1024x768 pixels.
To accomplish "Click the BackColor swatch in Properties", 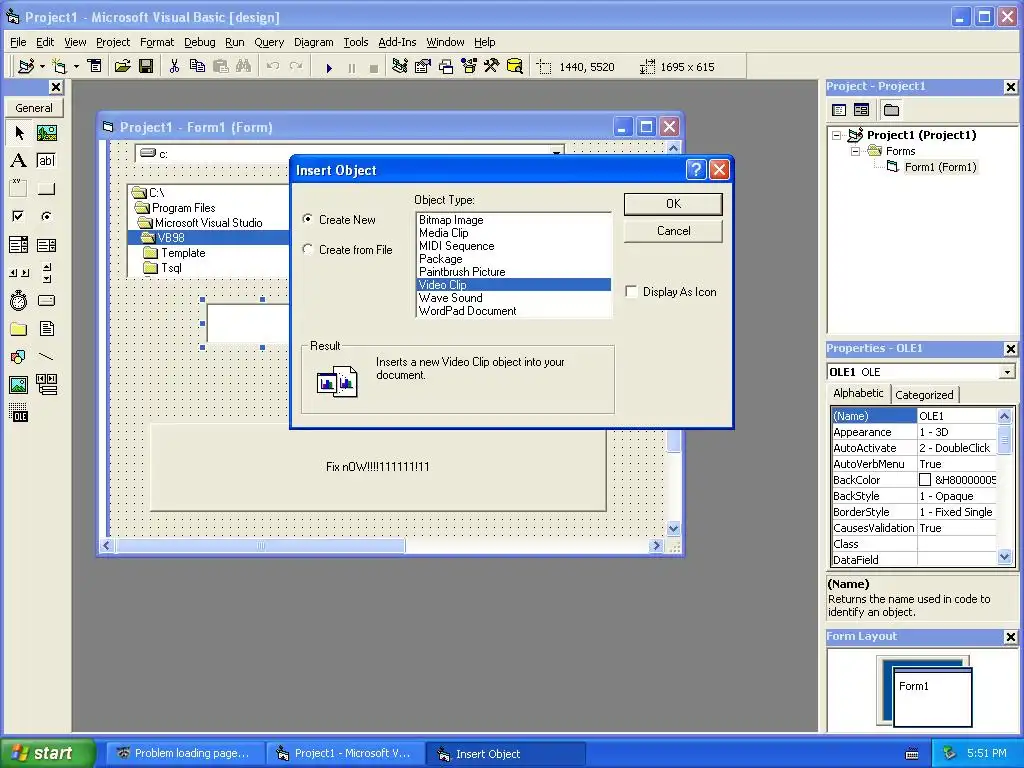I will coord(925,480).
